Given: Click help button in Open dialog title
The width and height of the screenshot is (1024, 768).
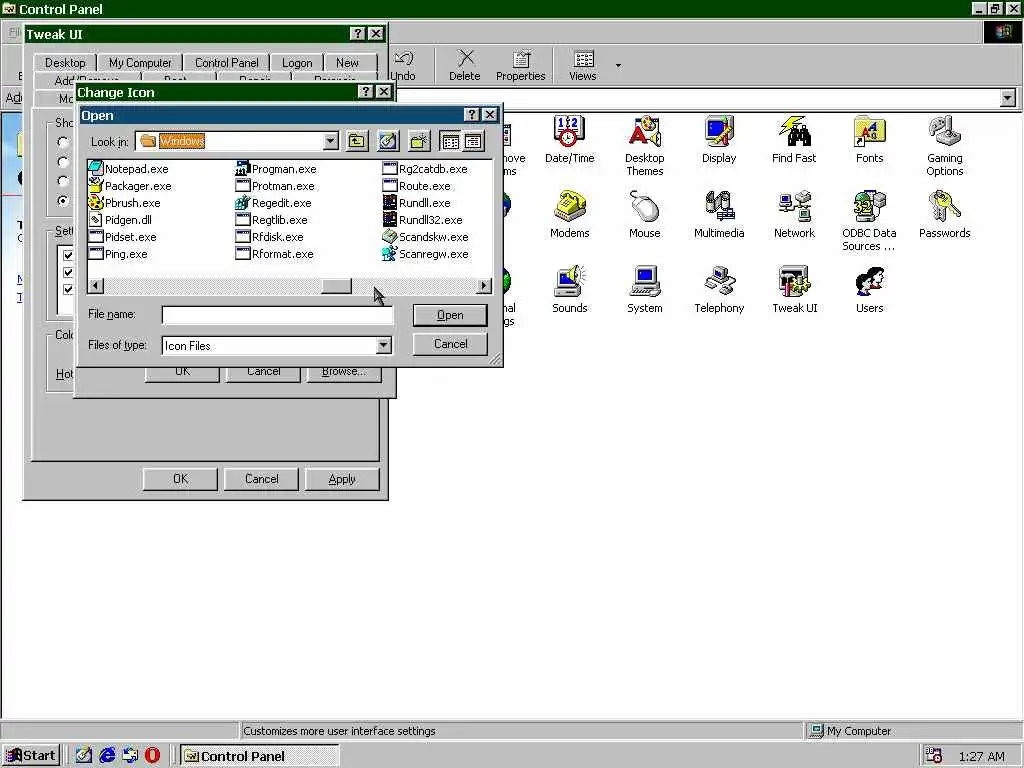Looking at the screenshot, I should [472, 114].
